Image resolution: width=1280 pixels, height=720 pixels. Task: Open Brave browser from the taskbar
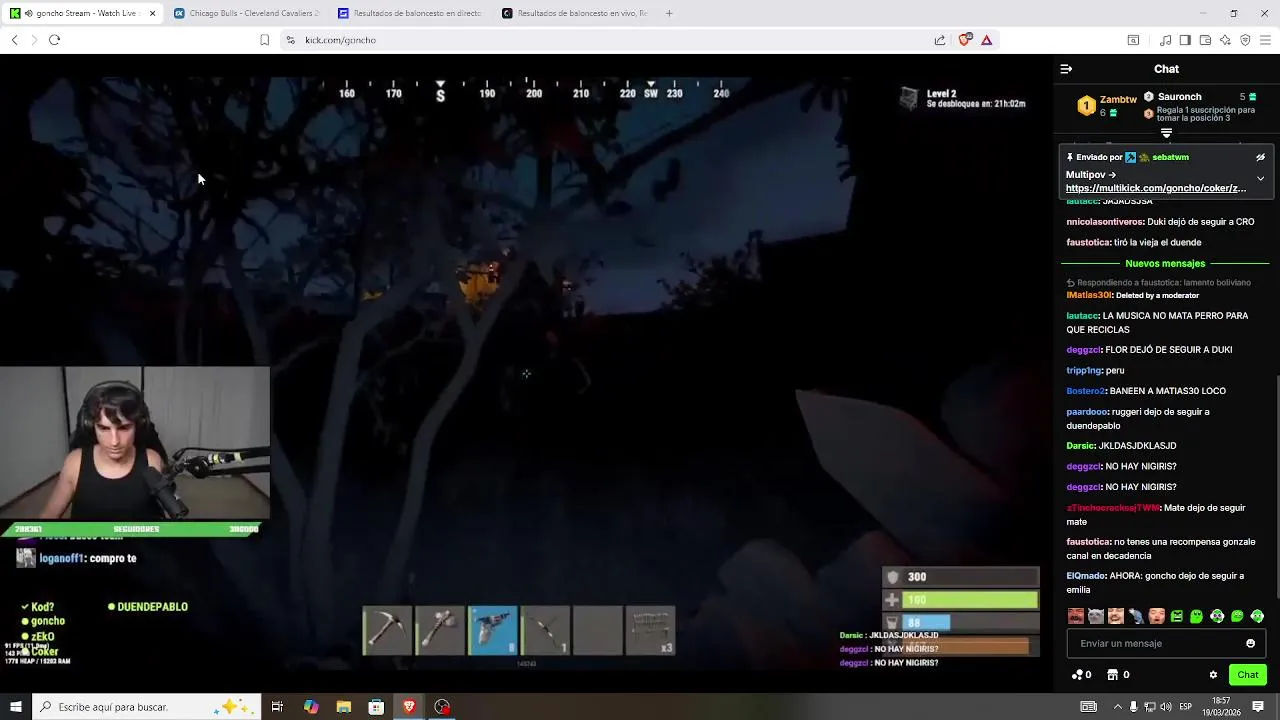(x=409, y=707)
